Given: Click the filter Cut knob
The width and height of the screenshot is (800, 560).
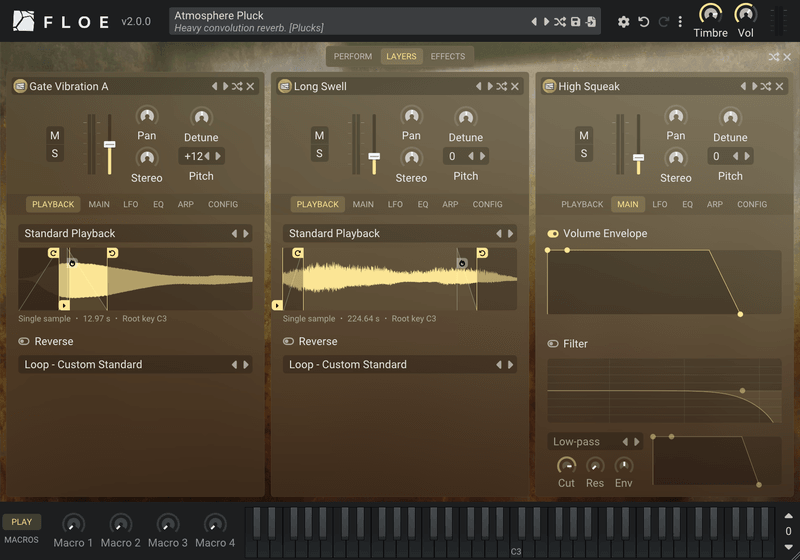Looking at the screenshot, I should [x=566, y=465].
